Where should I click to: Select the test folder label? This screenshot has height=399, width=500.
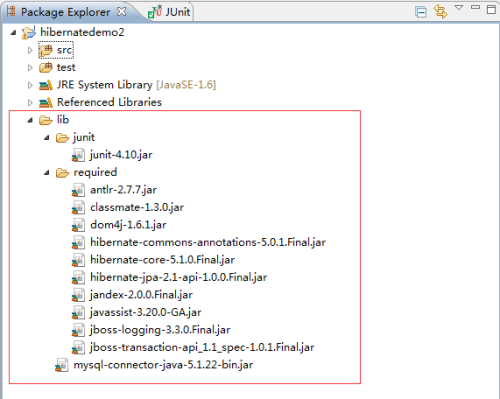point(66,67)
